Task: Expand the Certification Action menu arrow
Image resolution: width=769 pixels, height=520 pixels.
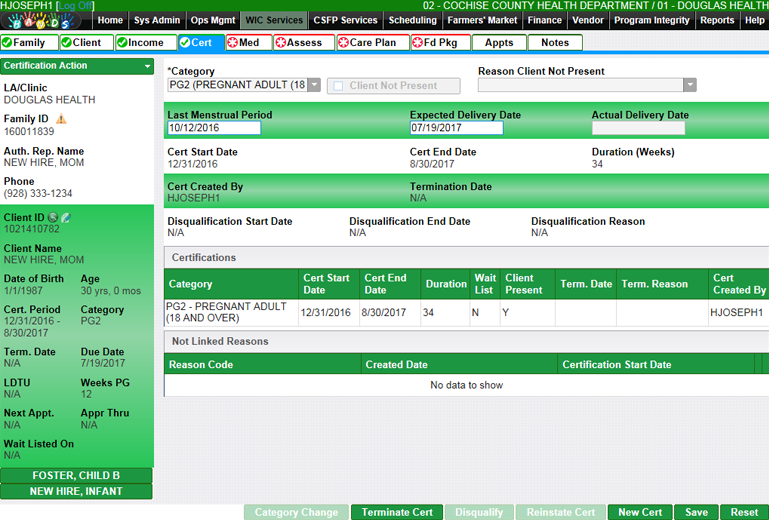Action: (x=147, y=66)
